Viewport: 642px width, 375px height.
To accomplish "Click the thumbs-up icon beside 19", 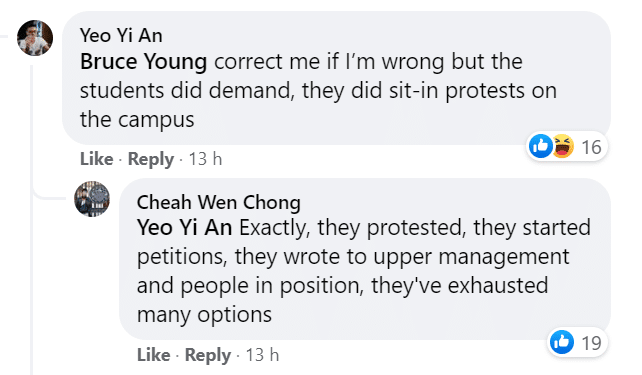I will click(x=561, y=342).
